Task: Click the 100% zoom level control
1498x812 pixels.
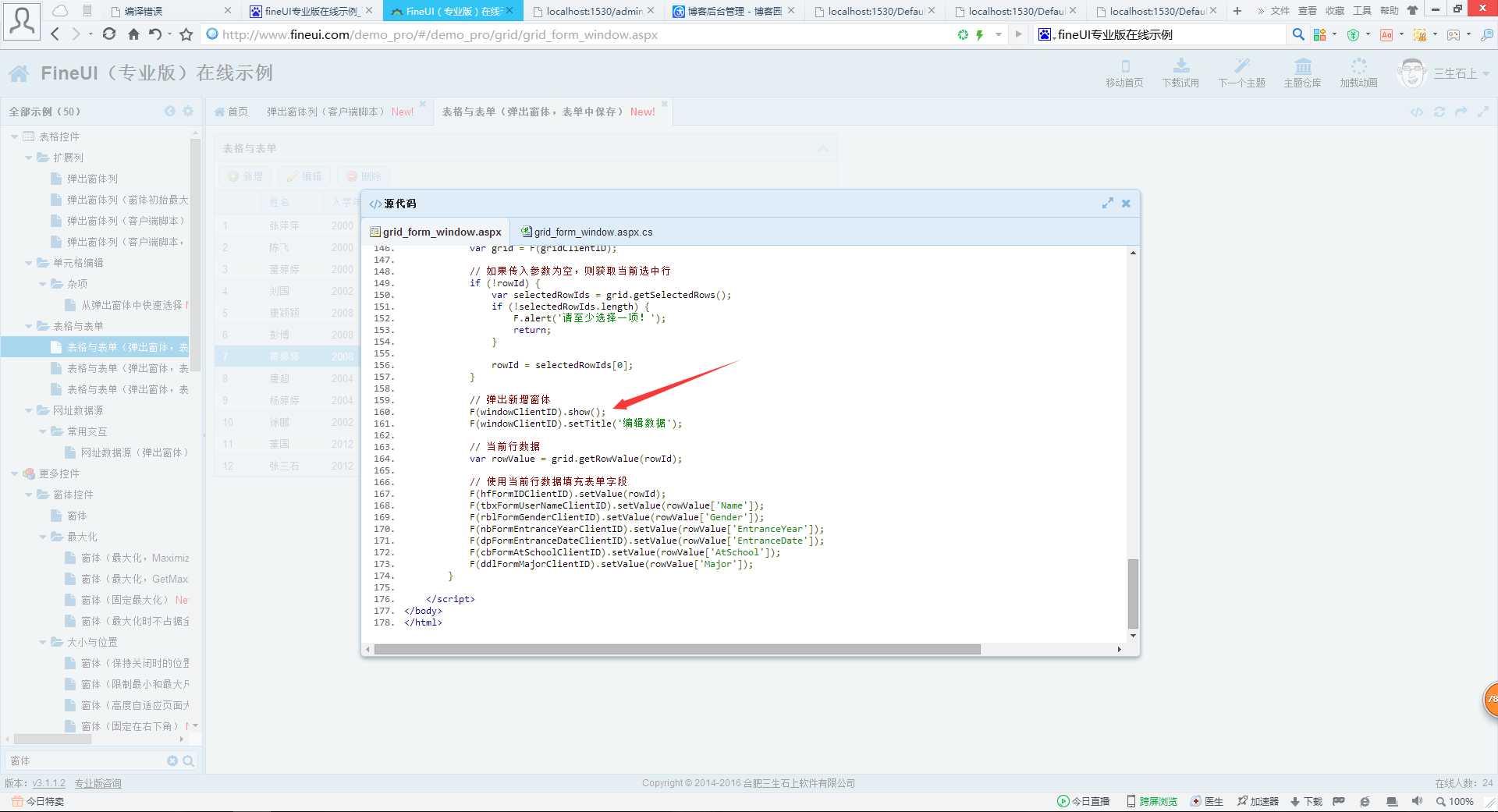Action: point(1454,801)
